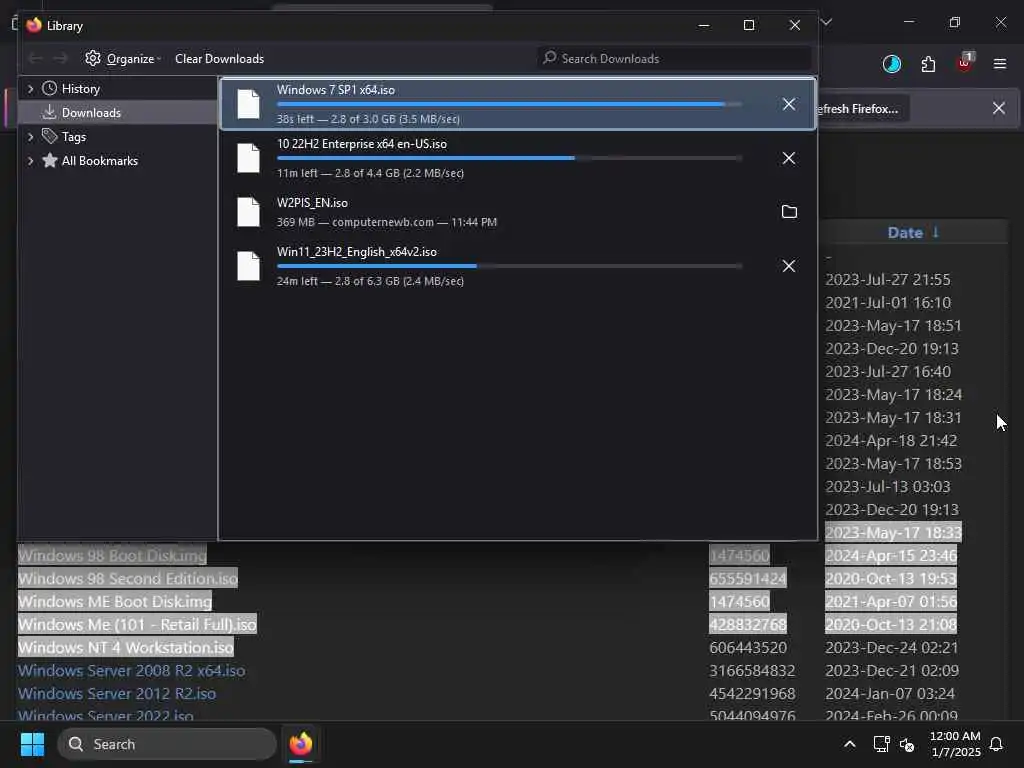
Task: Open the Windows Start menu
Action: (x=33, y=744)
